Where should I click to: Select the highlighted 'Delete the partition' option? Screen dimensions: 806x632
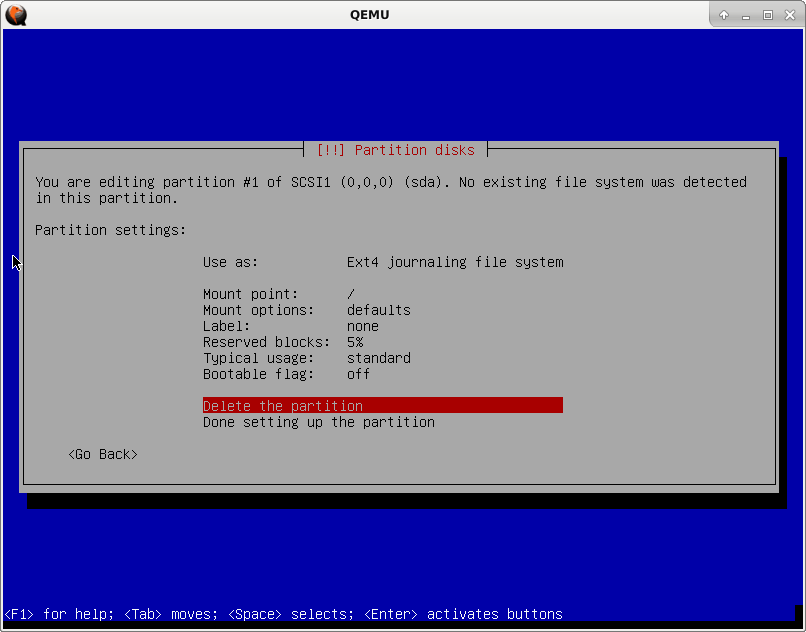382,405
